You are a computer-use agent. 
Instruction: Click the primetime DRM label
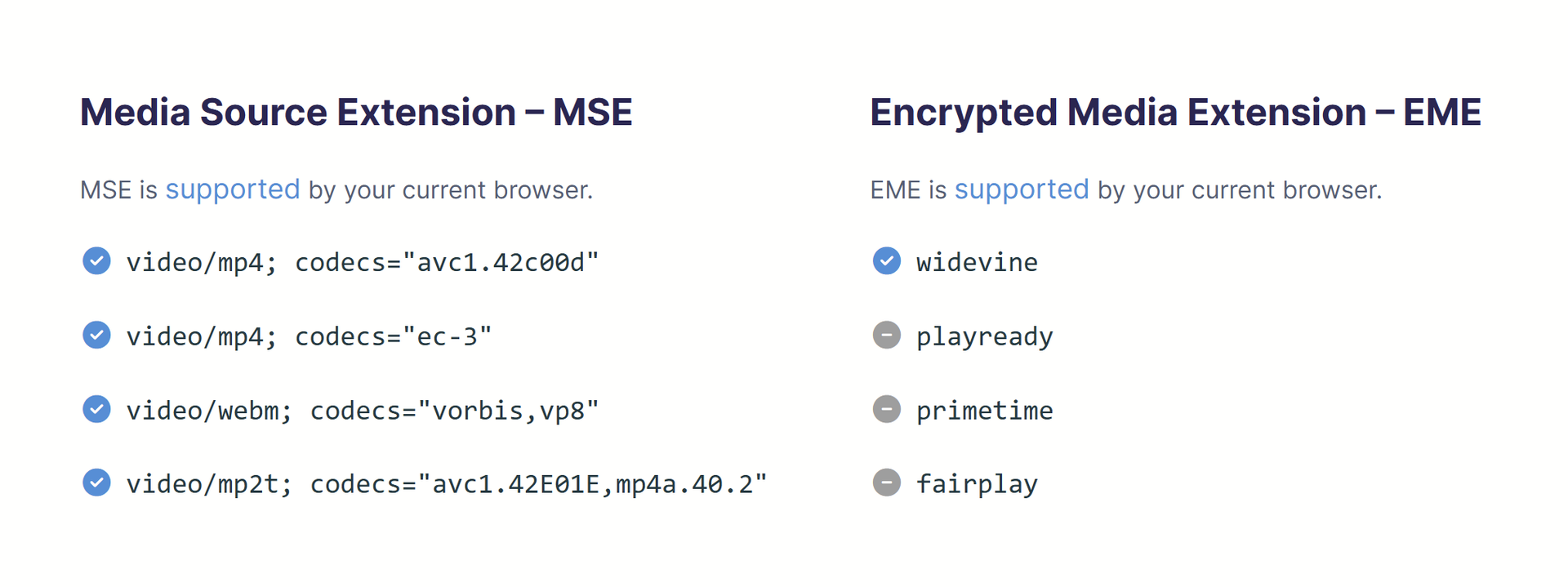pos(984,410)
